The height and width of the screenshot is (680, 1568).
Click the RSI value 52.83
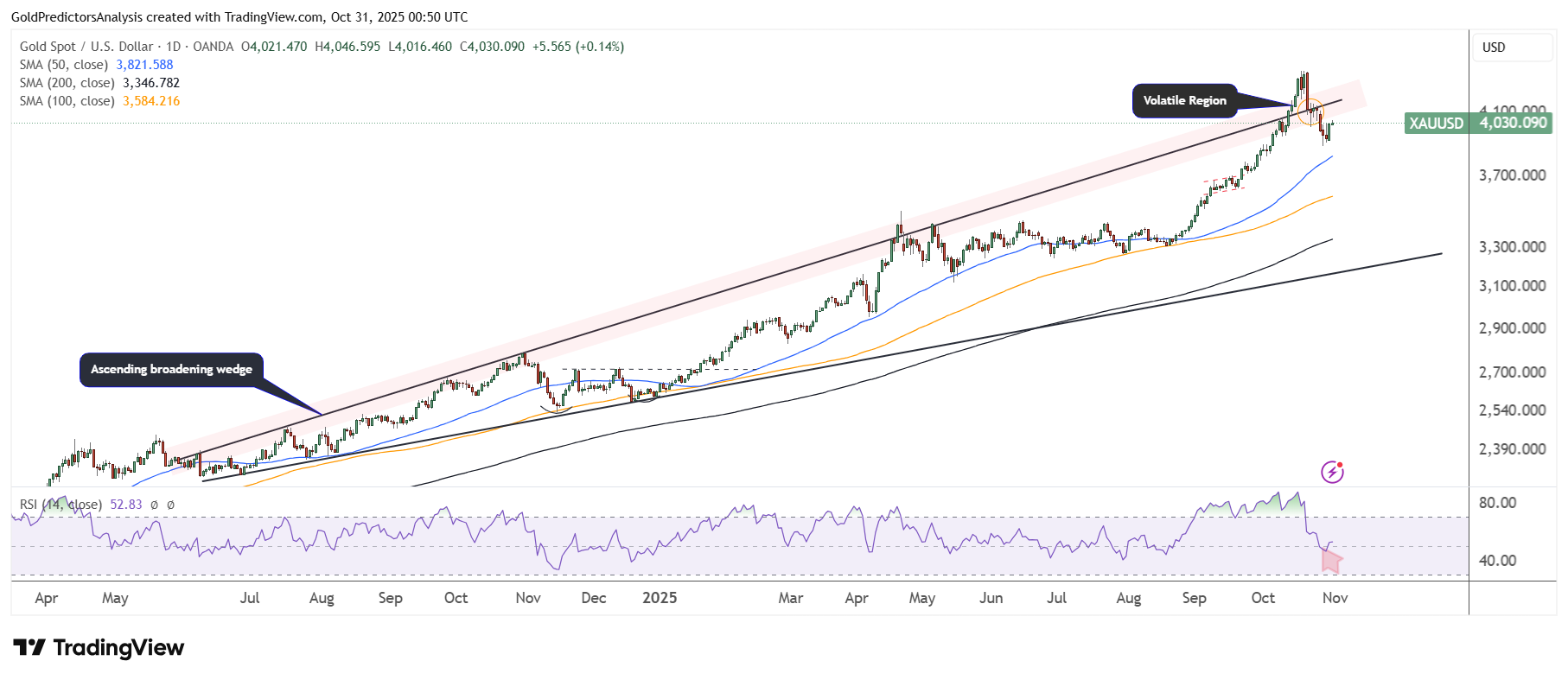click(x=126, y=505)
